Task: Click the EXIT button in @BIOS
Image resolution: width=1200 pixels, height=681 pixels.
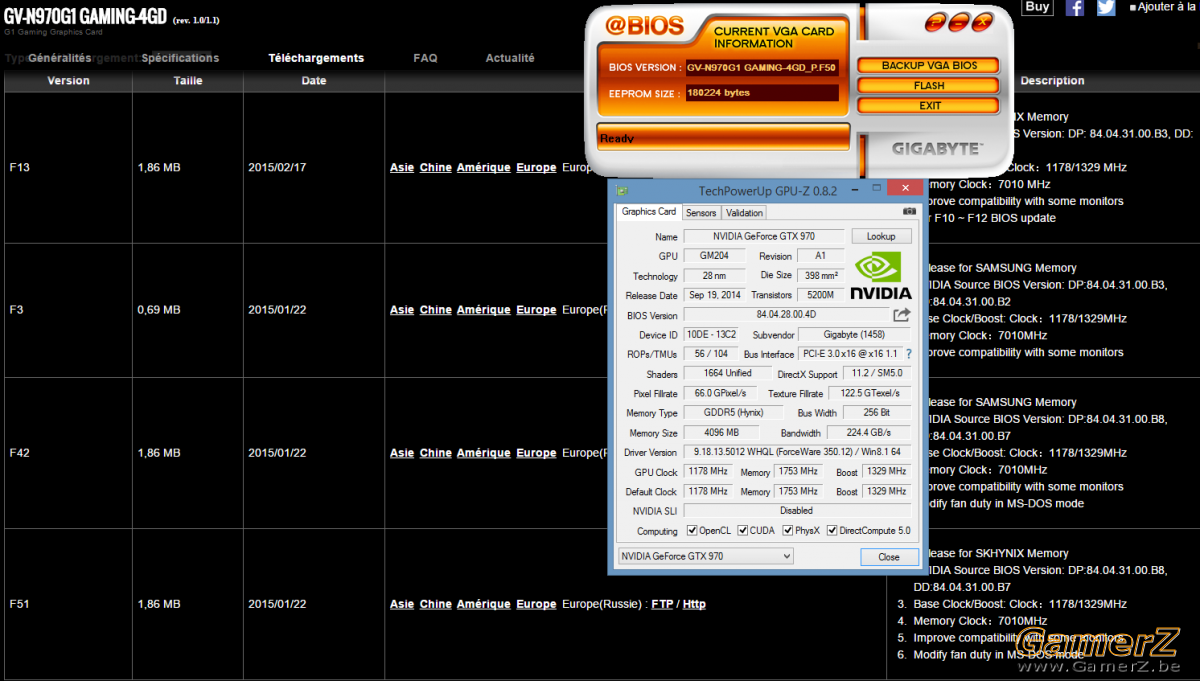Action: coord(929,105)
